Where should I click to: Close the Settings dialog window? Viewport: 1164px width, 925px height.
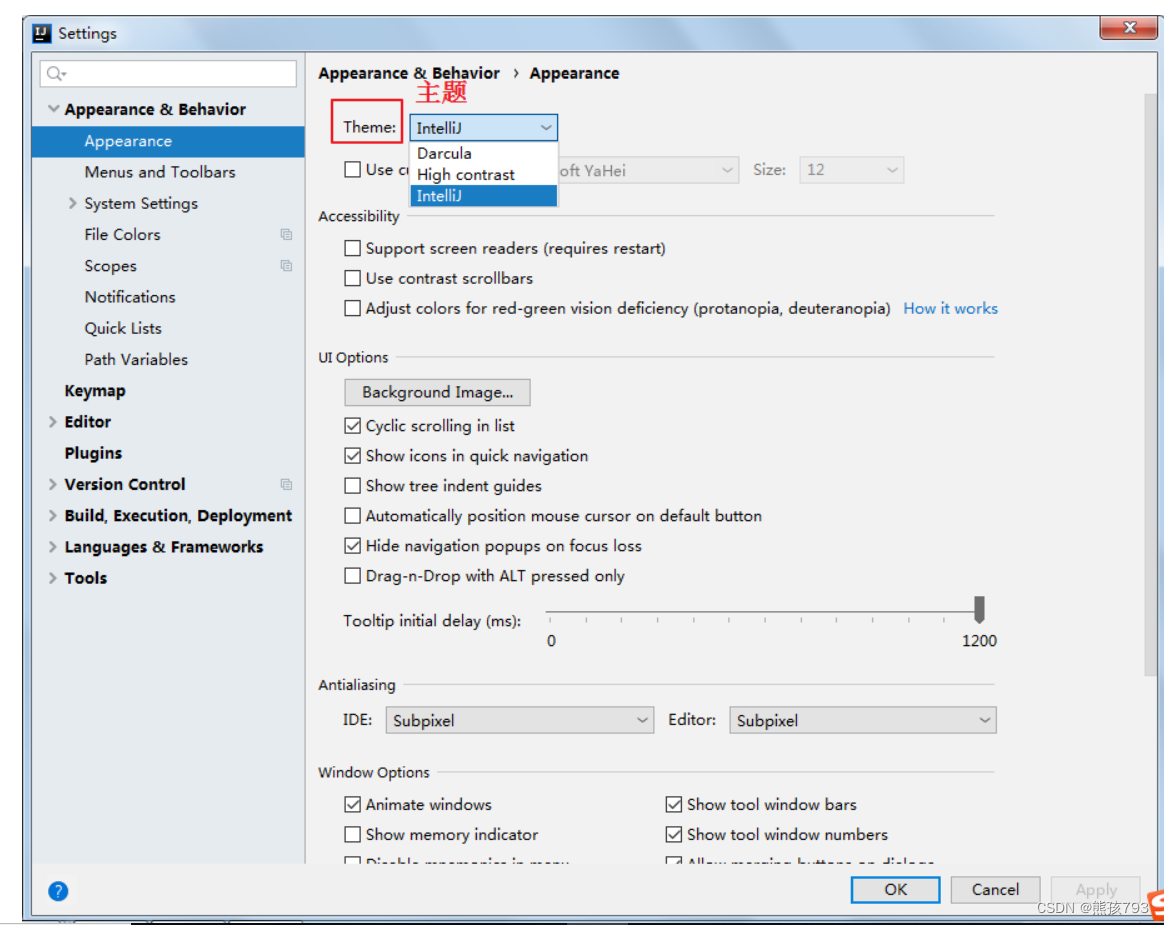tap(1128, 27)
